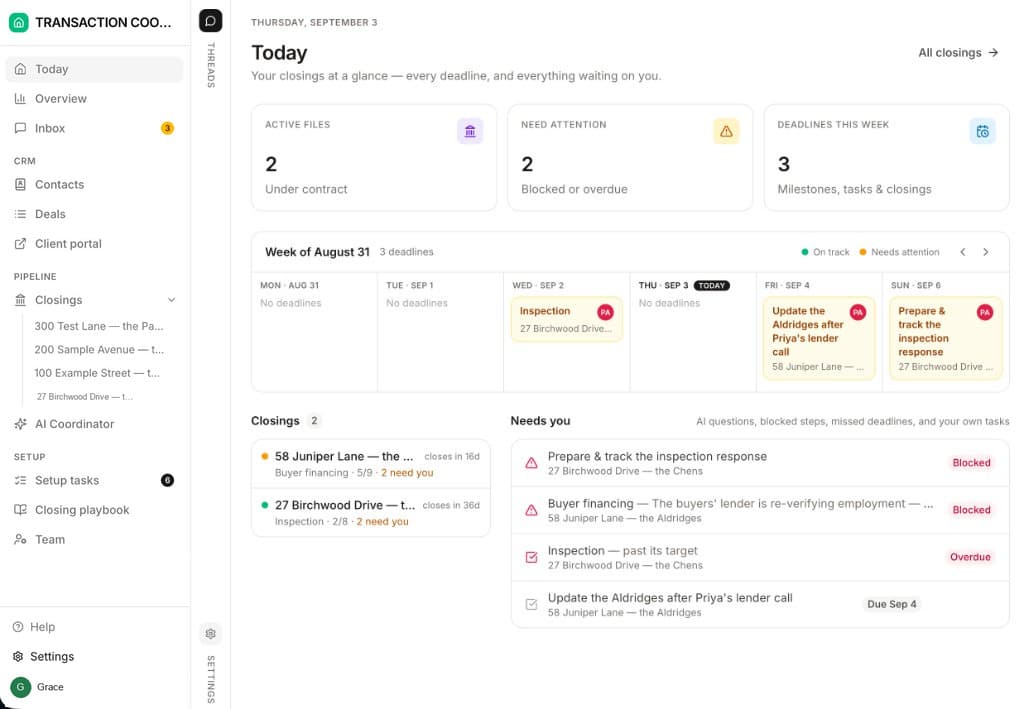Click the blue calendar icon on Deadlines card
This screenshot has width=1024, height=709.
[x=982, y=131]
